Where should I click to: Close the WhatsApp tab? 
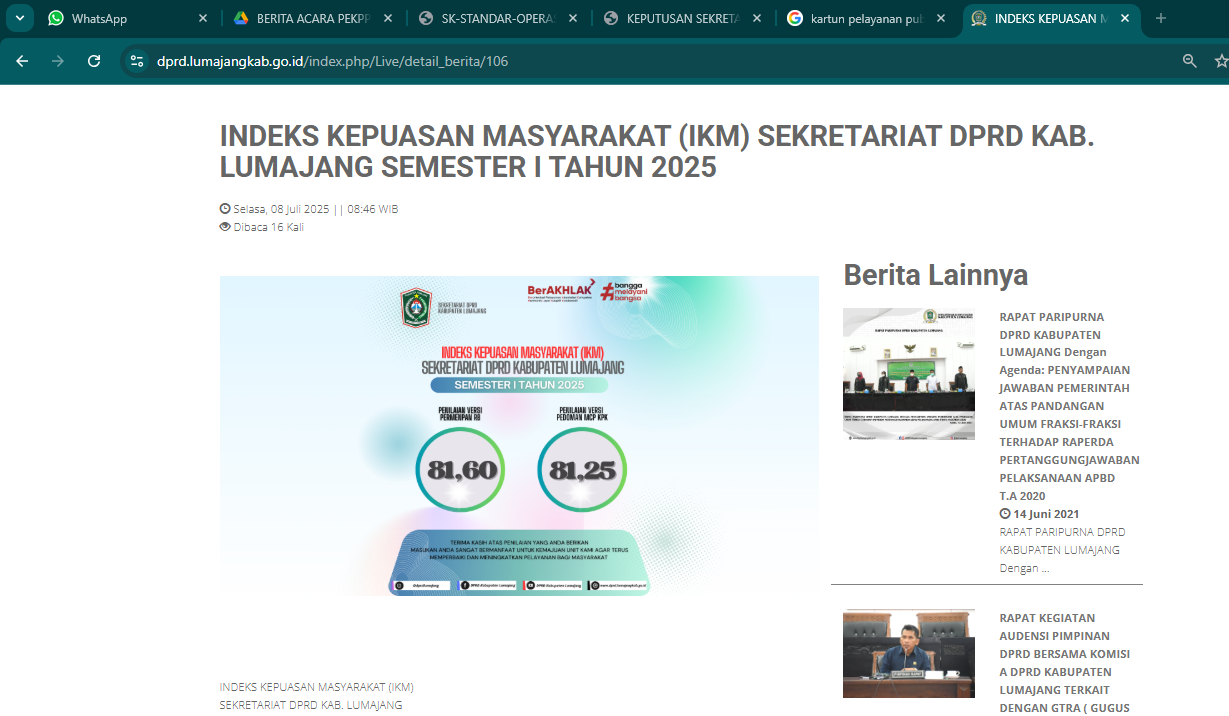[203, 18]
